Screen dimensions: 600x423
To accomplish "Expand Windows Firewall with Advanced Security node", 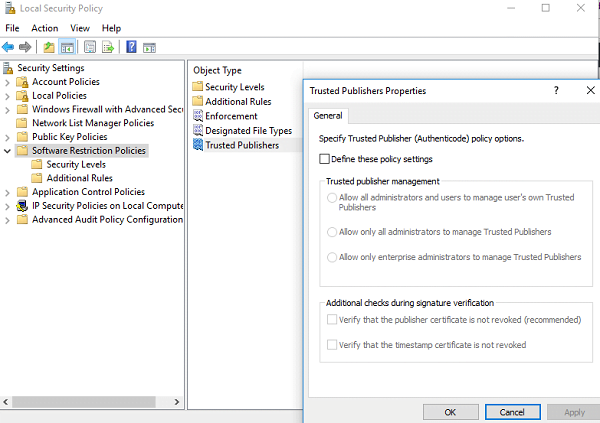I will tap(7, 110).
